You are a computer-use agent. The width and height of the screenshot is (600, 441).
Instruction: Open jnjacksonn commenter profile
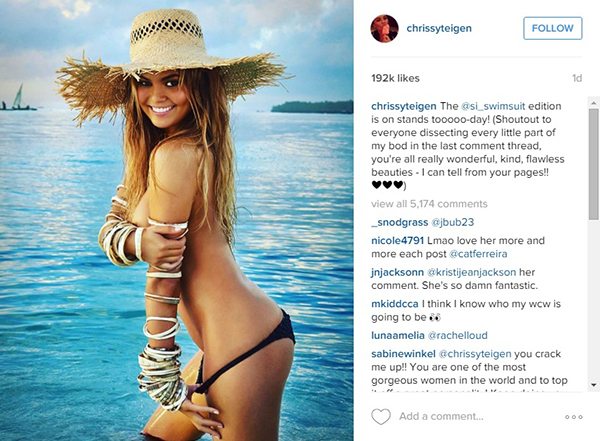click(397, 273)
